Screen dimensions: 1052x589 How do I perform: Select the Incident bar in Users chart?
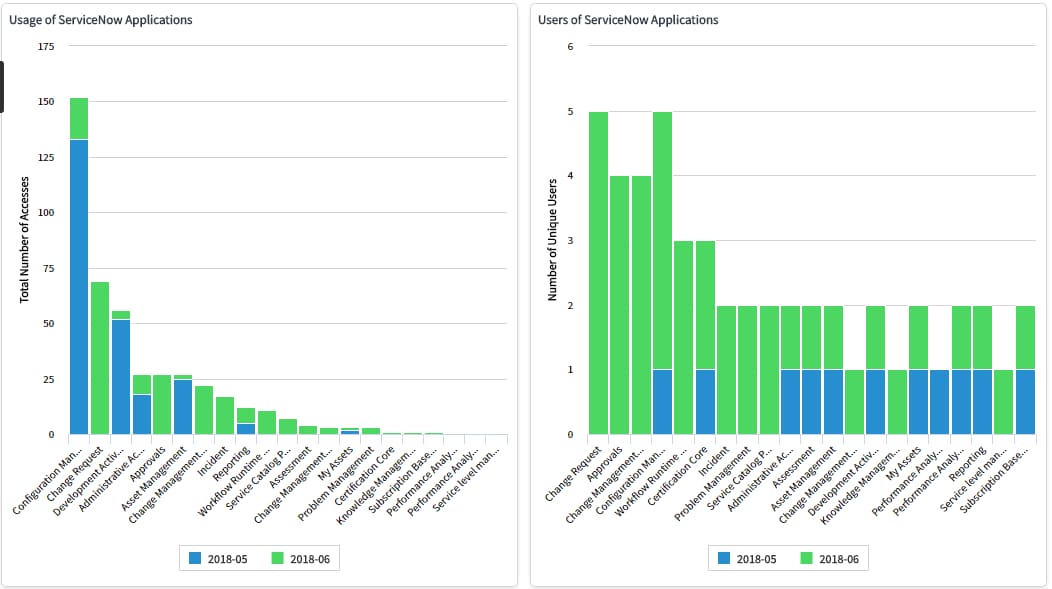[x=726, y=370]
